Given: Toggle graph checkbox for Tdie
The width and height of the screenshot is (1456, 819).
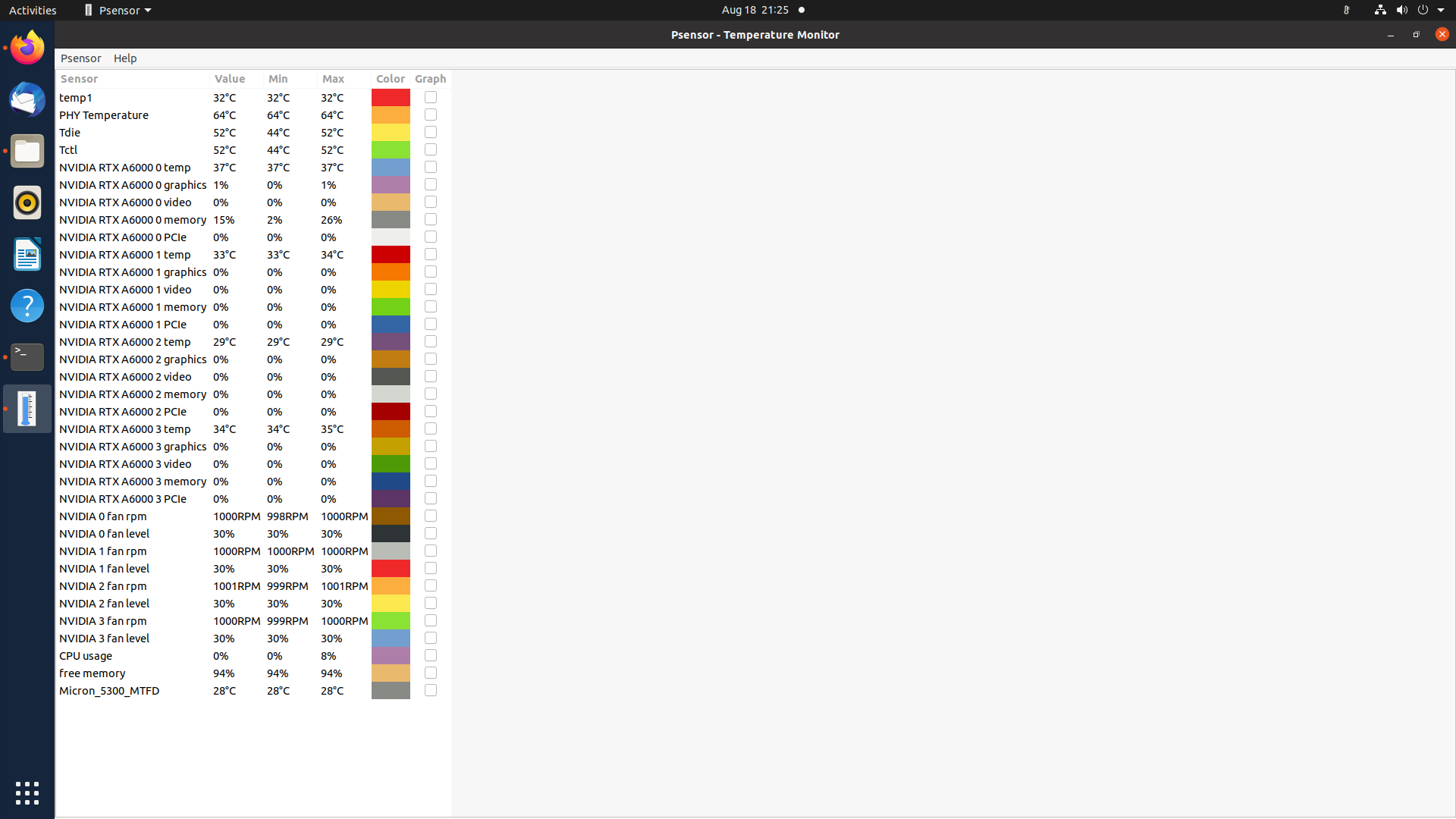Looking at the screenshot, I should 431,132.
